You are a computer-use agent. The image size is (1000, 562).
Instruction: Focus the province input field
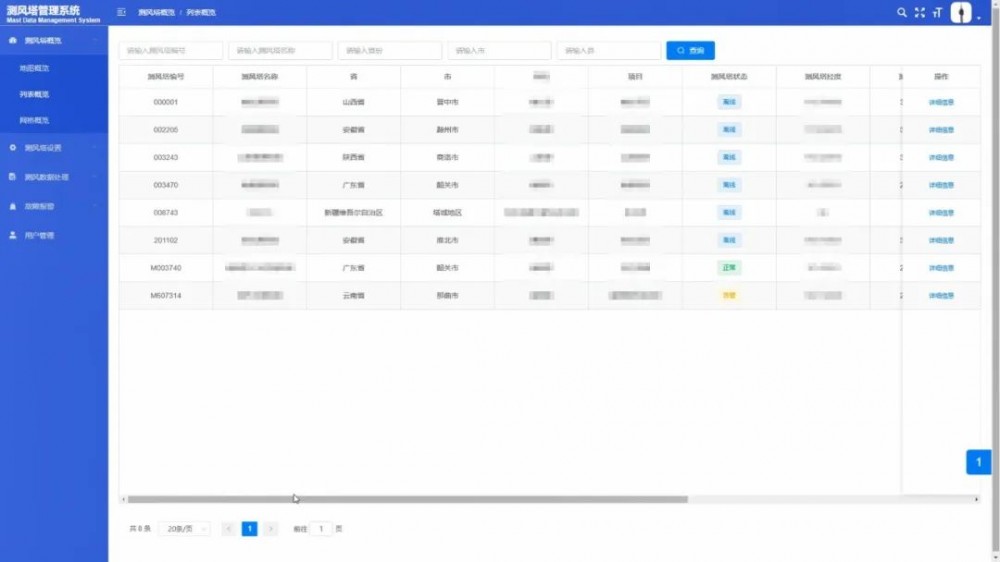390,50
